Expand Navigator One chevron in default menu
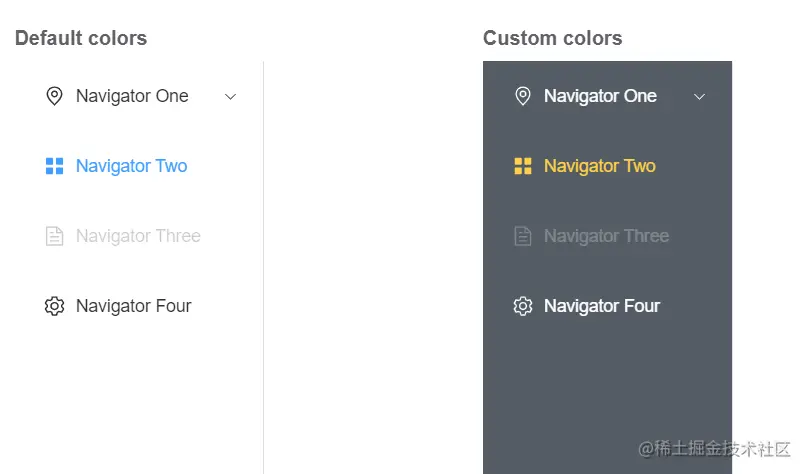The height and width of the screenshot is (474, 806). pos(231,97)
